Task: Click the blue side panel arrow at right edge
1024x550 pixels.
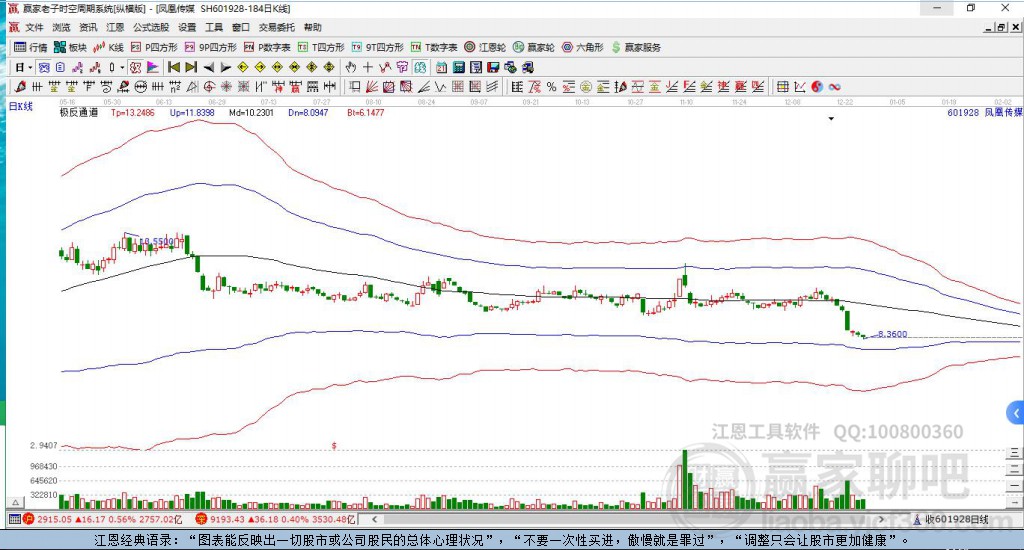Action: point(1016,412)
